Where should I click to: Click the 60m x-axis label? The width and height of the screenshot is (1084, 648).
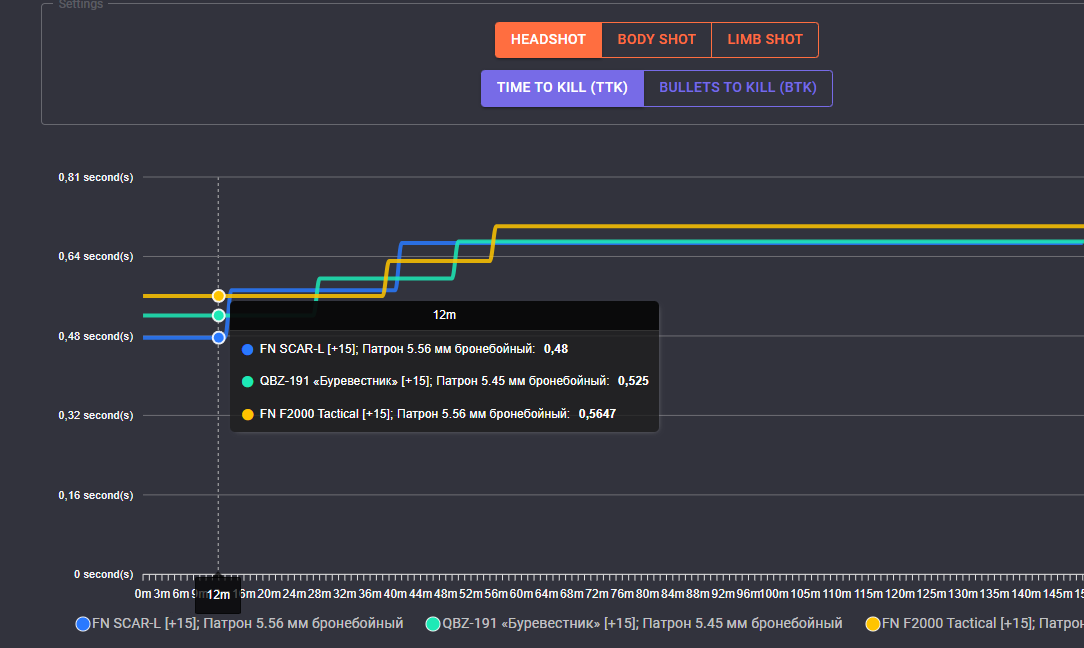coord(521,593)
